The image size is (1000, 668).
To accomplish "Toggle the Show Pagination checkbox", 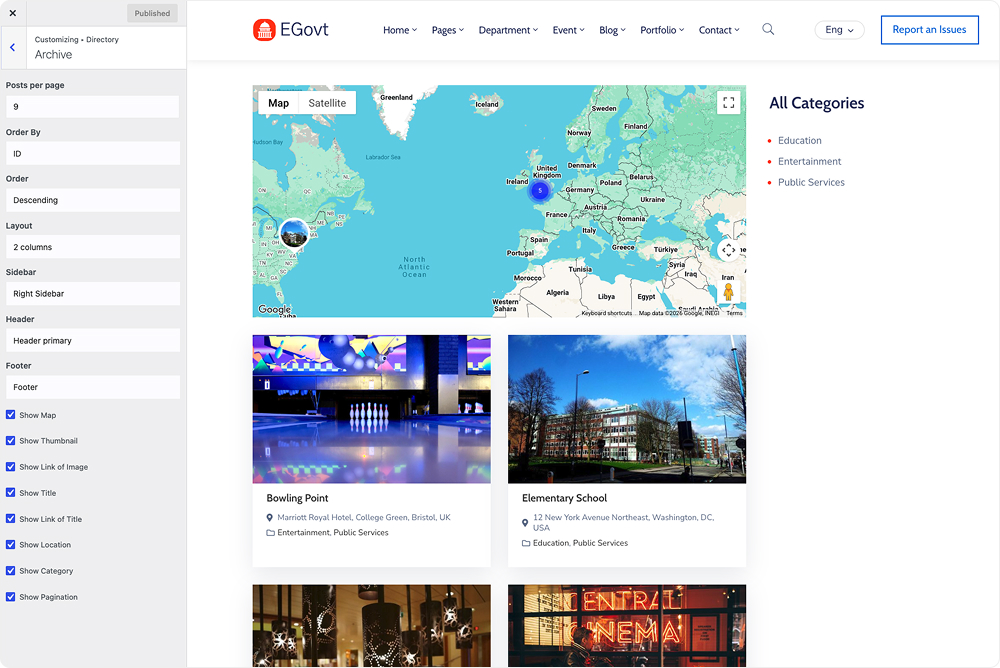I will click(11, 597).
